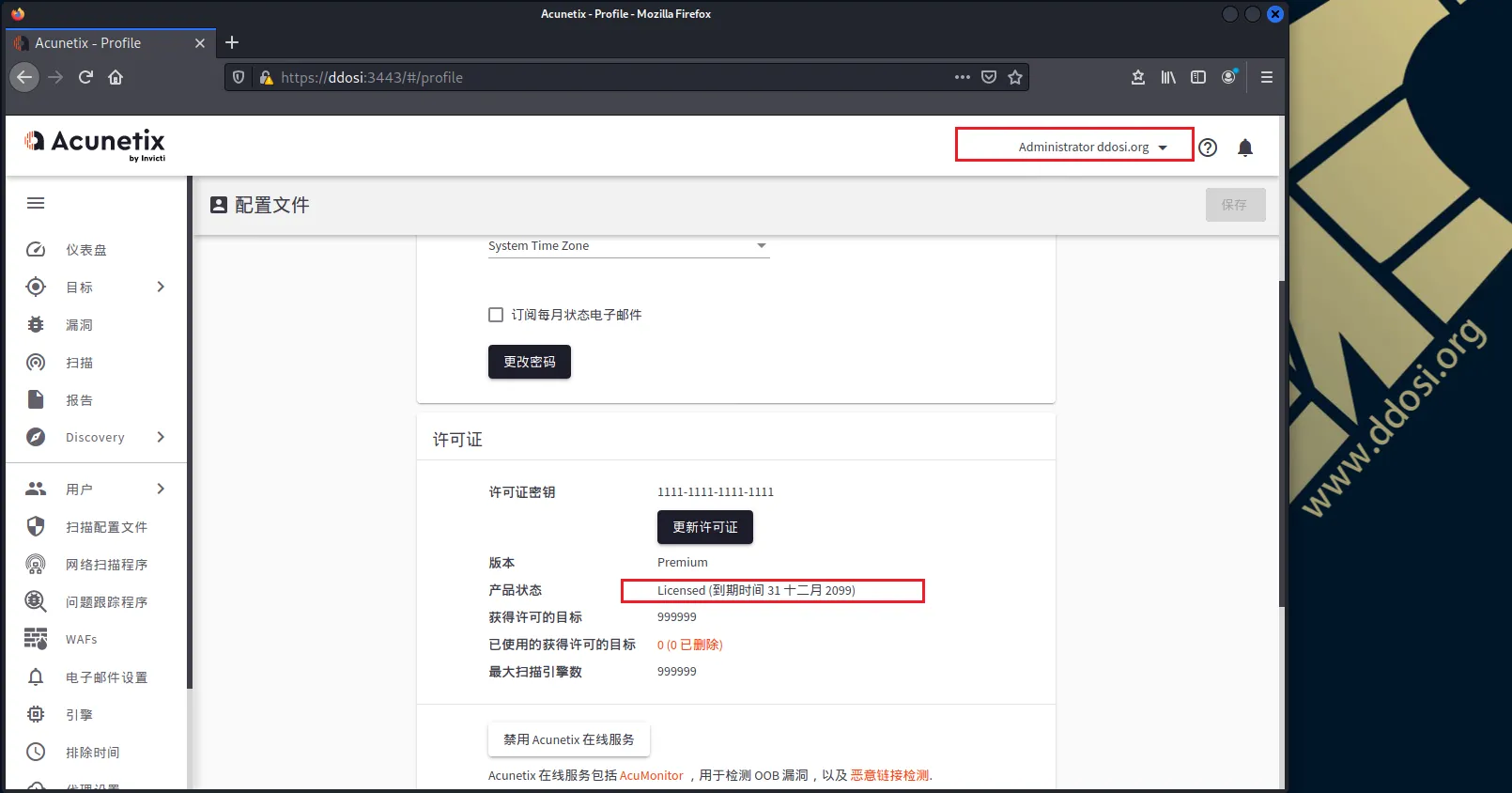Open 扫描配置文件 shield icon
This screenshot has width=1512, height=793.
(x=36, y=526)
